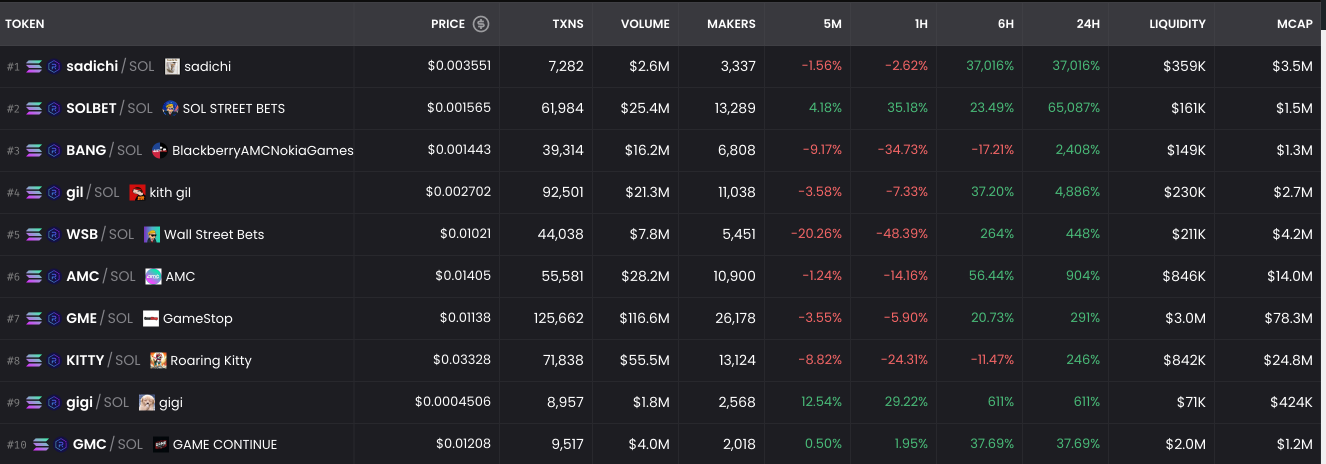Click the Raydium DEX icon in gil row

[54, 192]
